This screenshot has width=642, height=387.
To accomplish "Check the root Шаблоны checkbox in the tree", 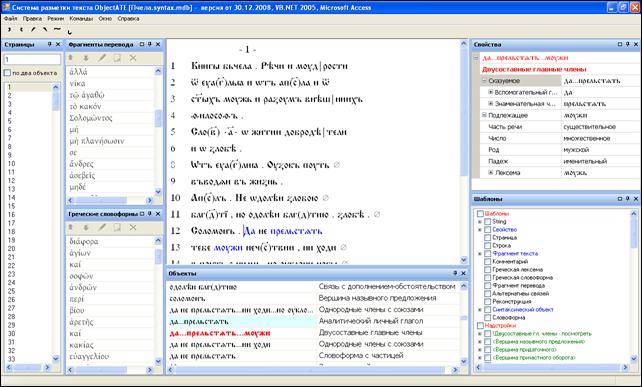I will [x=480, y=214].
